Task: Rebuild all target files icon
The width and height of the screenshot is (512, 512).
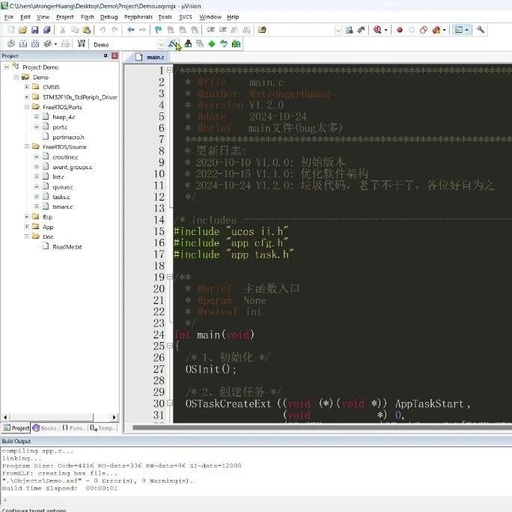Action: pyautogui.click(x=35, y=44)
